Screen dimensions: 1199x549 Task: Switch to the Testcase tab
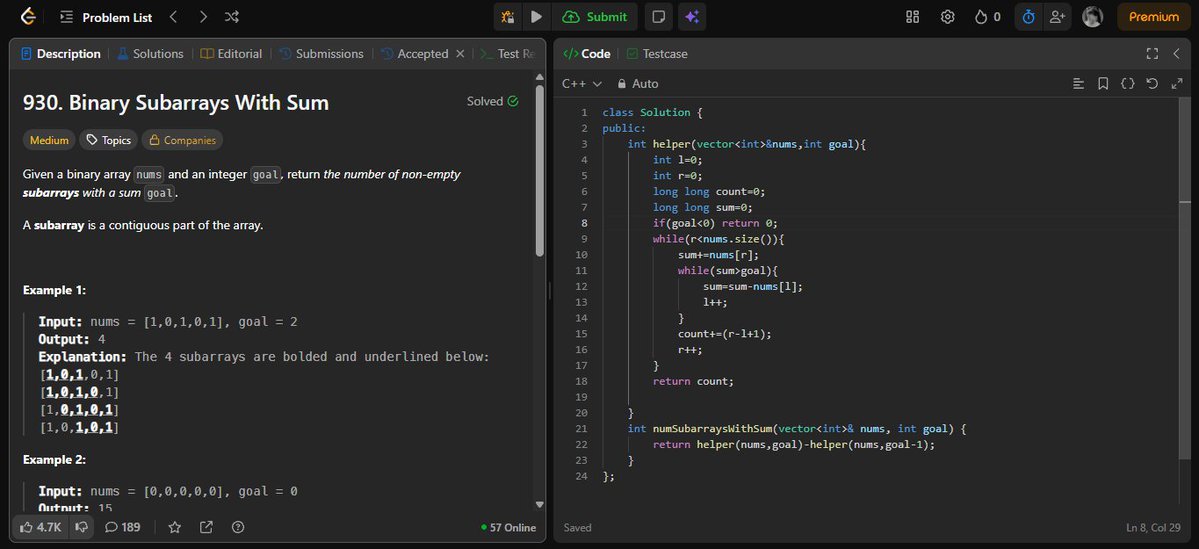point(657,54)
